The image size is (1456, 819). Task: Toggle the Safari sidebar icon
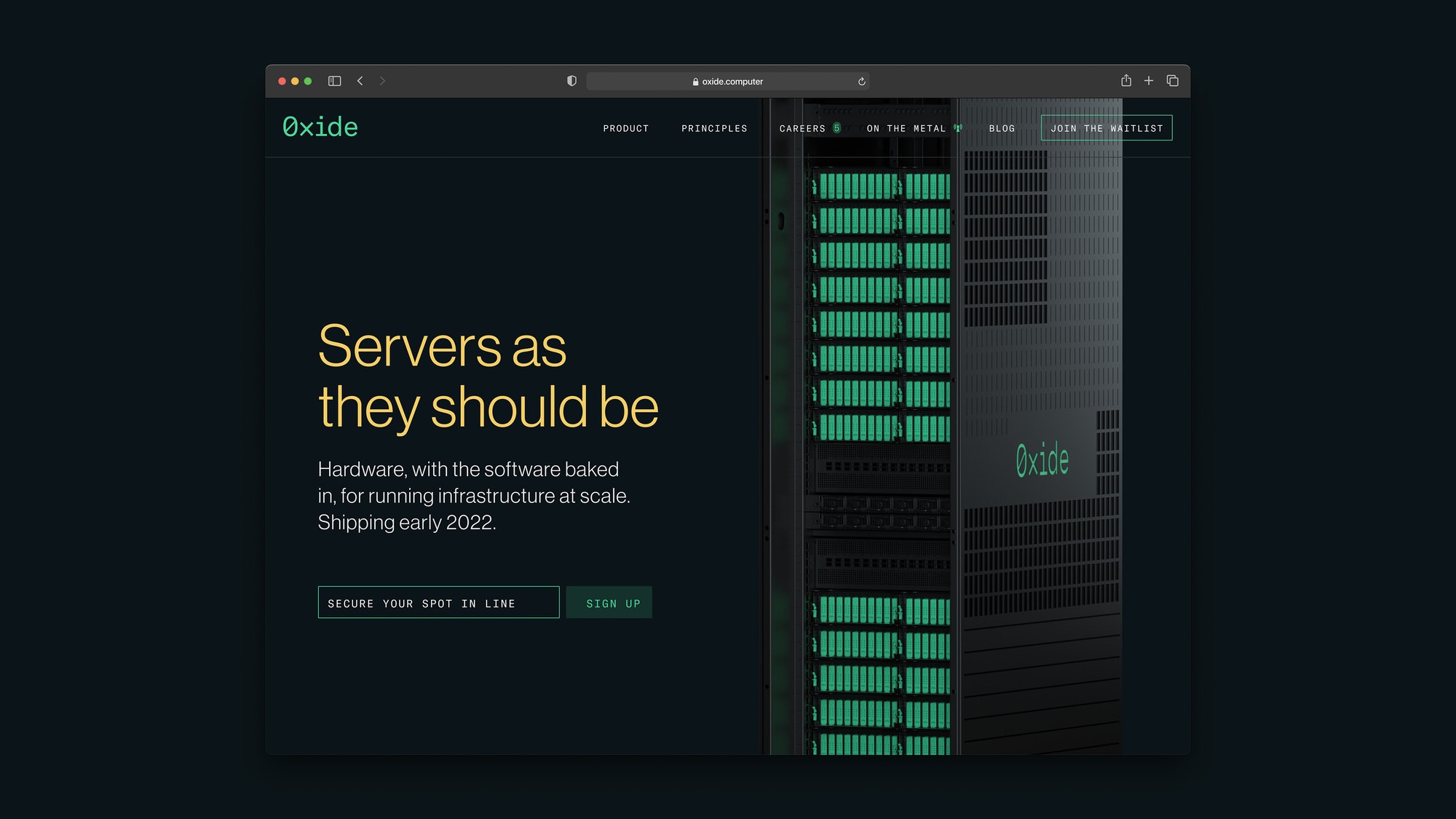point(335,81)
